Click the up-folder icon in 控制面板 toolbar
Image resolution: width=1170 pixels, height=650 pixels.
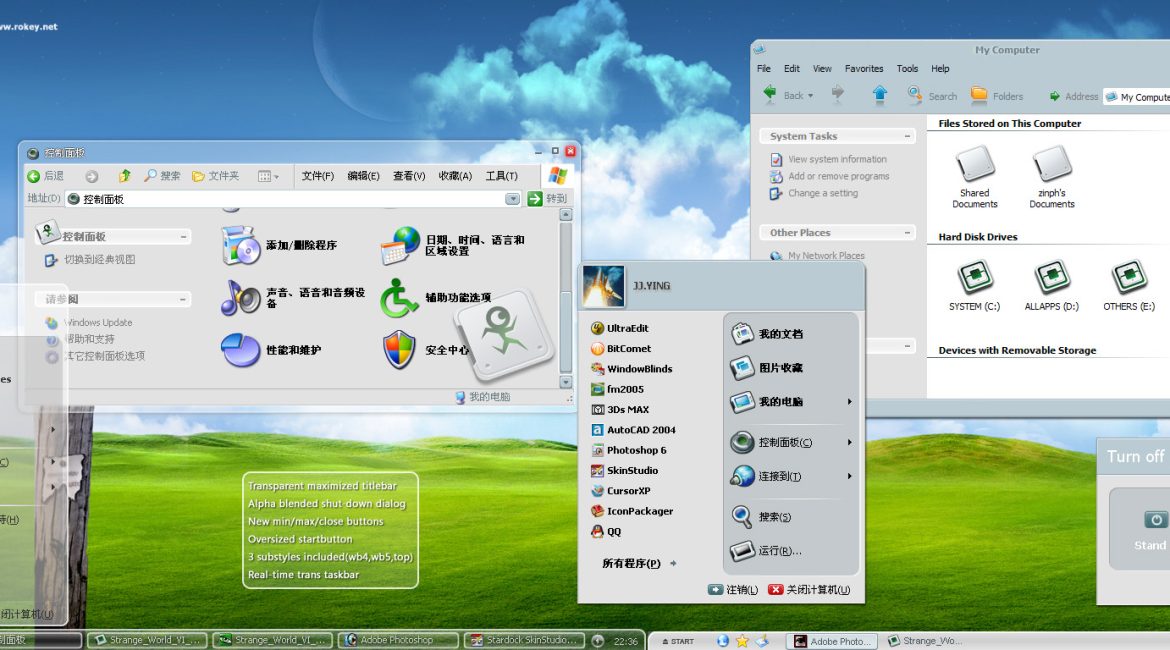pyautogui.click(x=125, y=176)
